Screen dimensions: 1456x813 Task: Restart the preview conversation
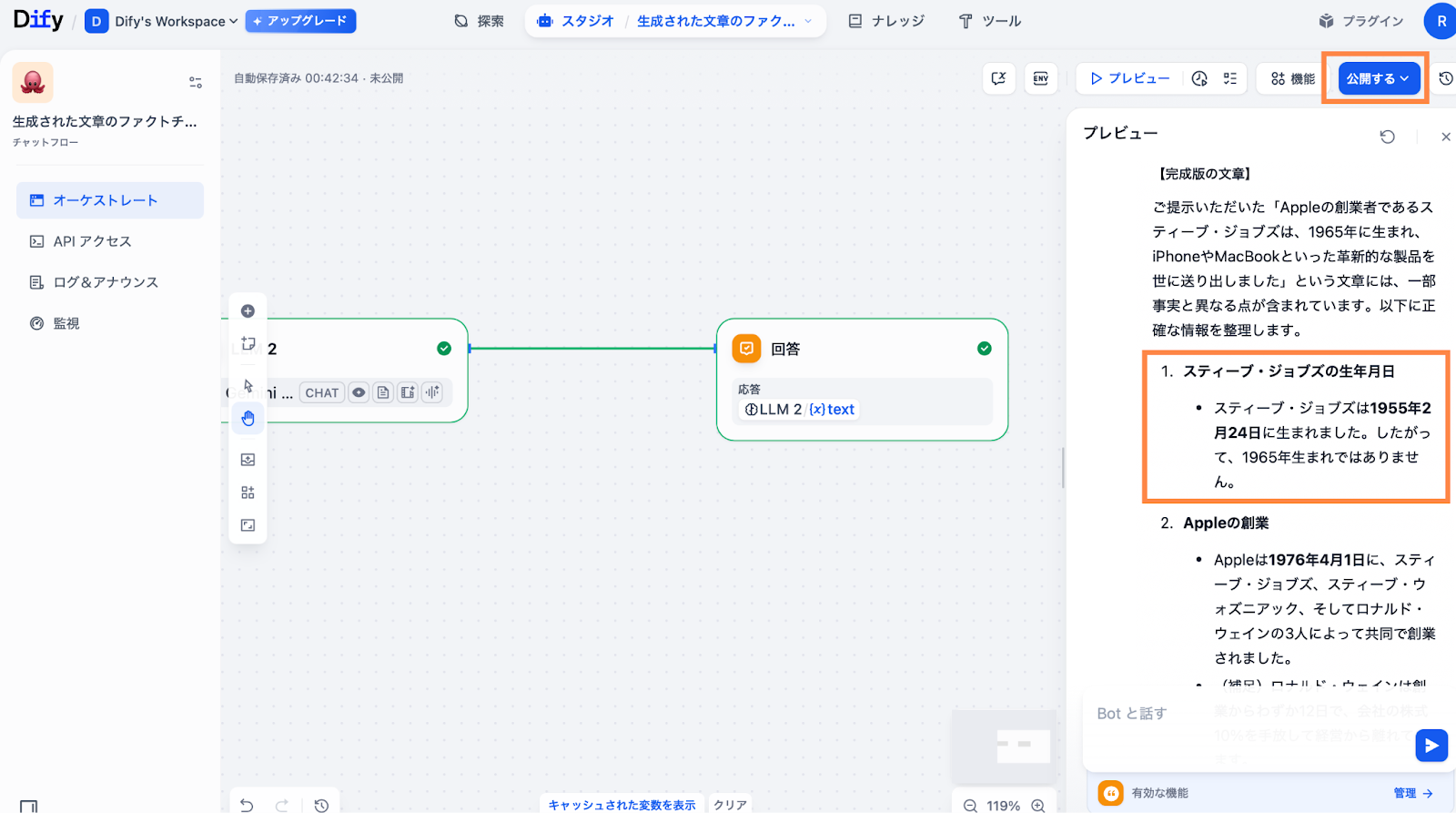[1387, 137]
